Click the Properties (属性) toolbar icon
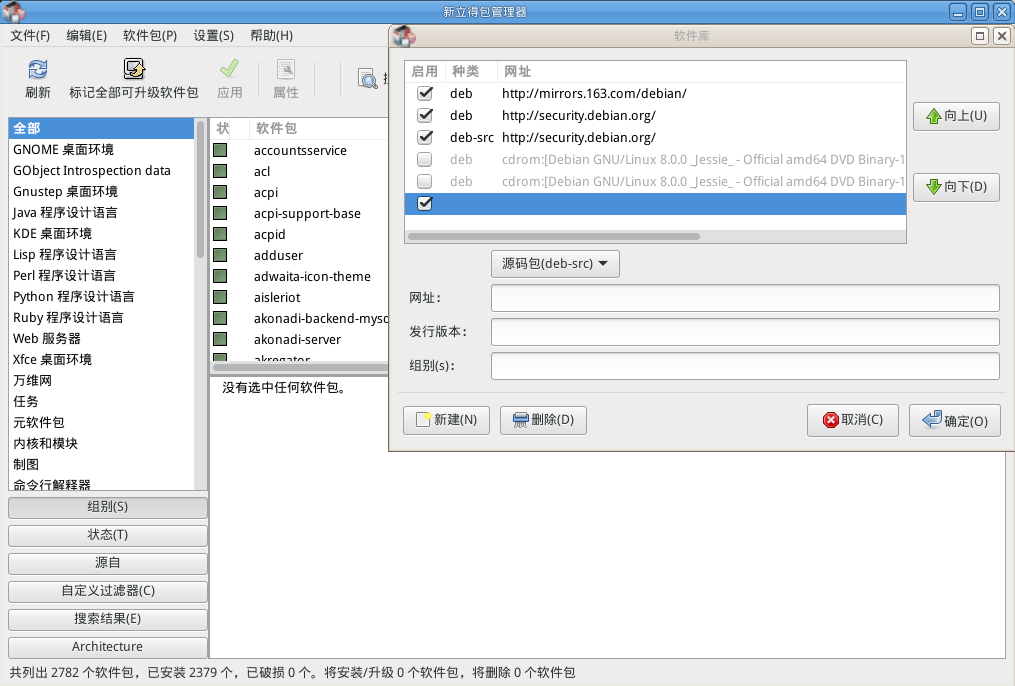This screenshot has height=686, width=1015. click(x=285, y=69)
